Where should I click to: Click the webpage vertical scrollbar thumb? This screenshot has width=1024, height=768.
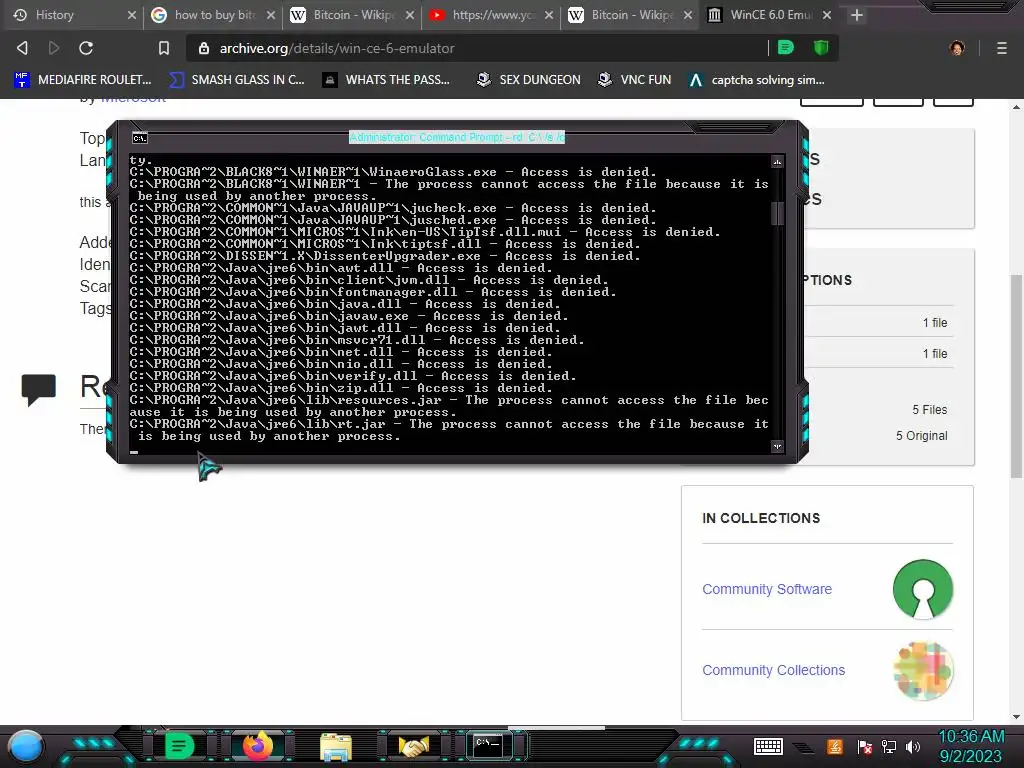[x=1016, y=376]
